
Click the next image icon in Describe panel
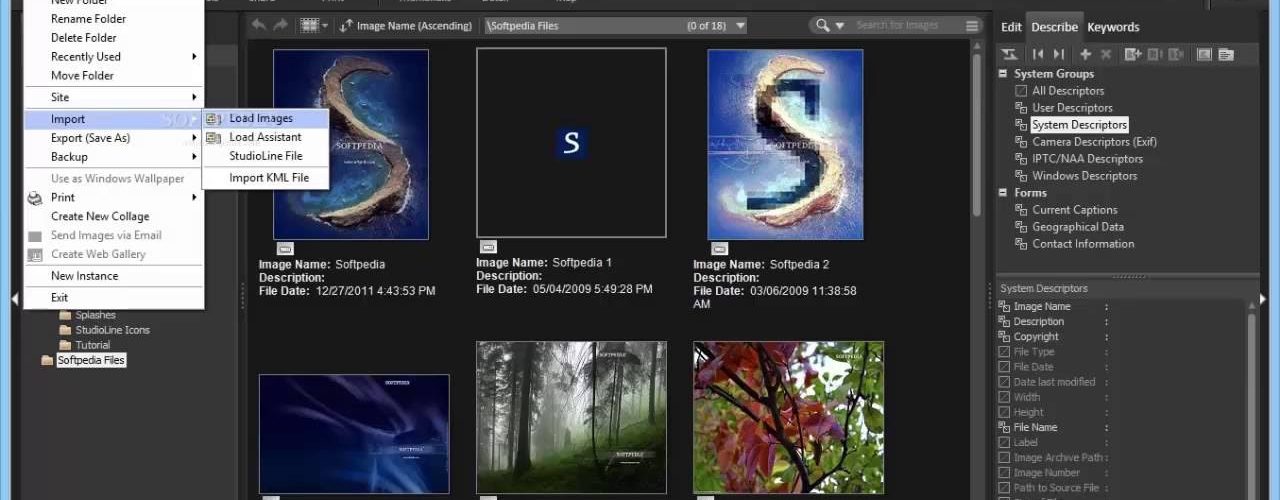(1059, 54)
